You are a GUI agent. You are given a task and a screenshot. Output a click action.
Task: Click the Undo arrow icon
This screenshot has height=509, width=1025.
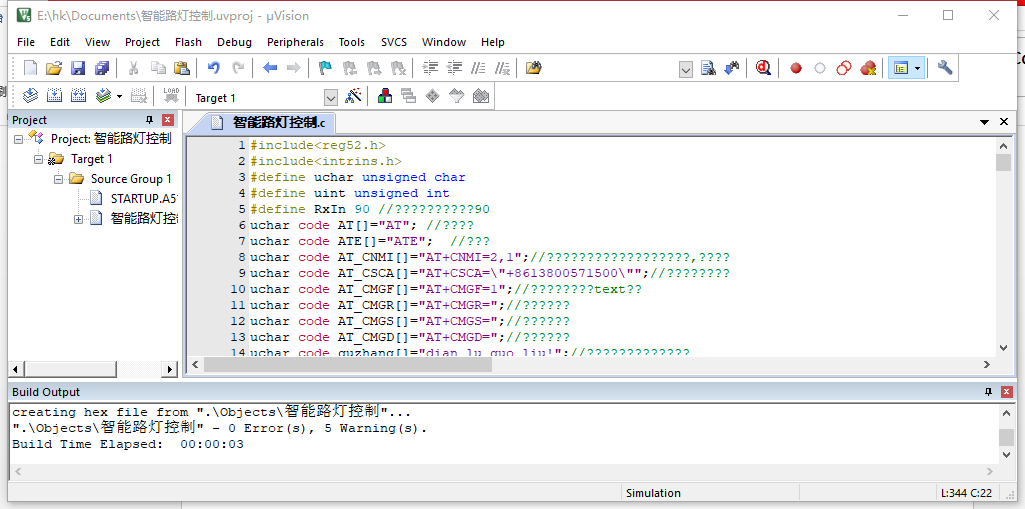pos(213,68)
